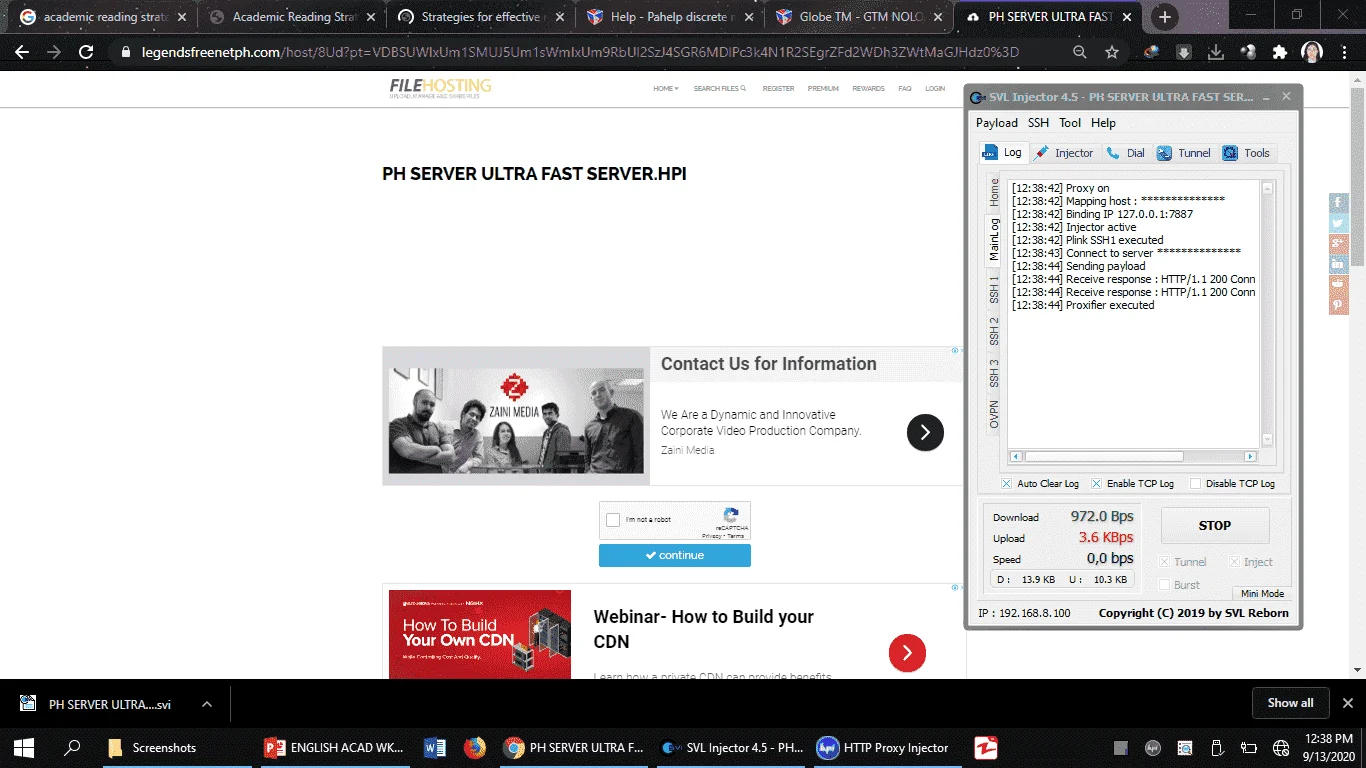This screenshot has width=1366, height=768.
Task: Select the SSH 1 vertical tab
Action: click(993, 290)
